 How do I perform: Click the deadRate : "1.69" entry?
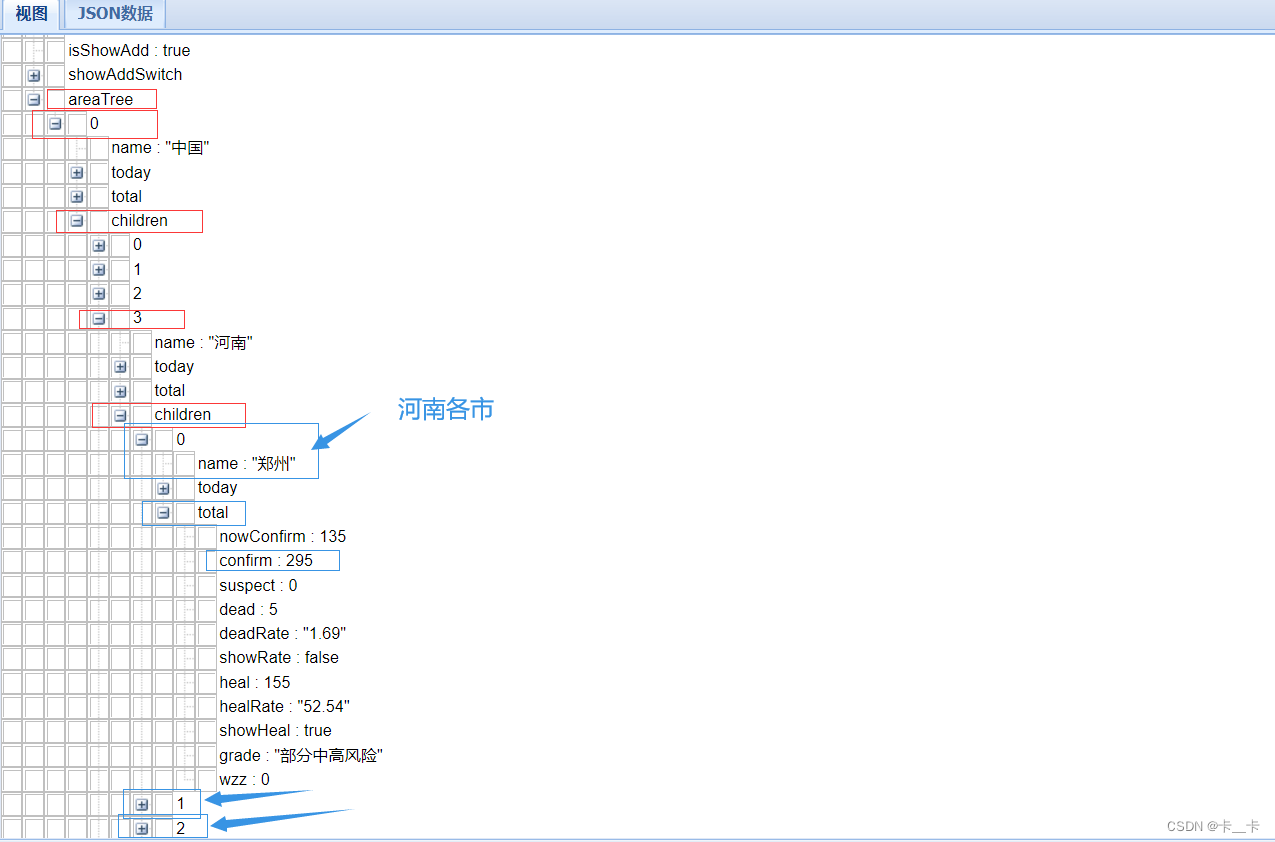click(283, 634)
